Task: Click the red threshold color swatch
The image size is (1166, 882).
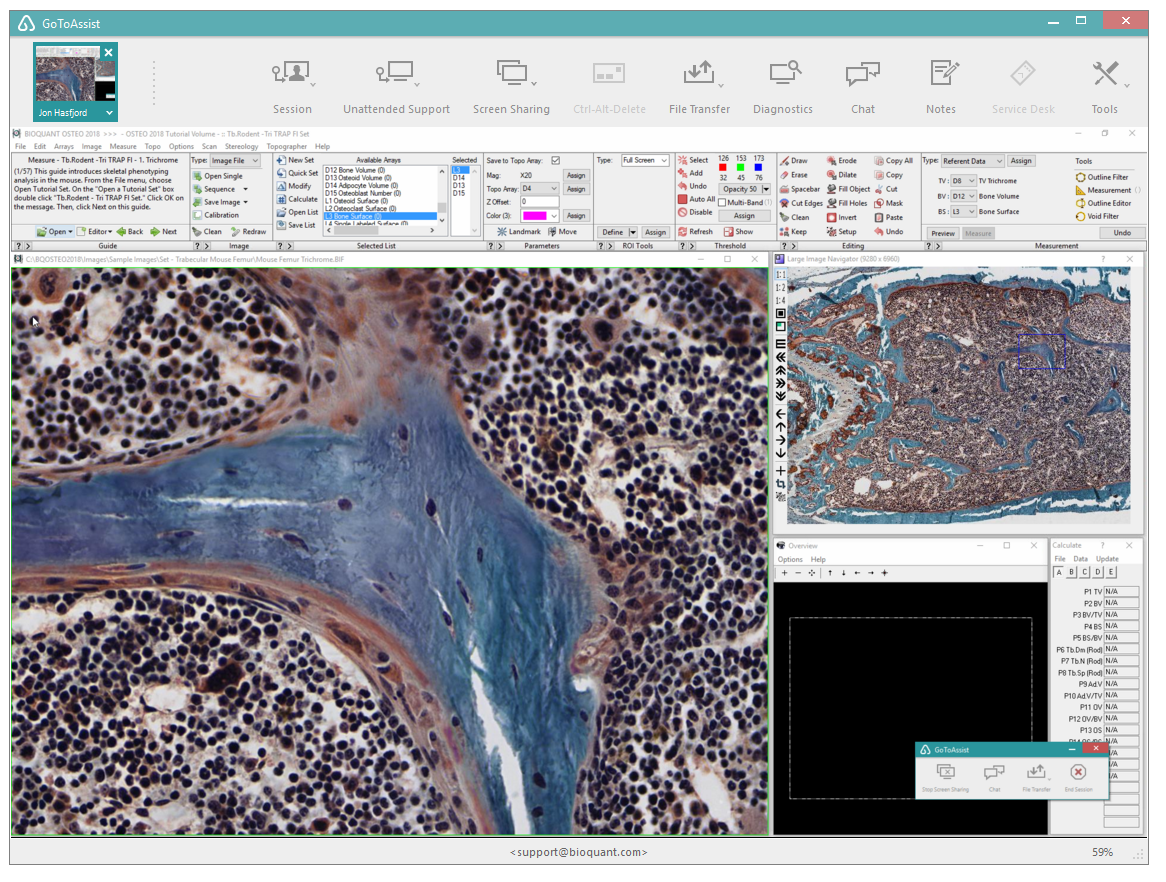Action: 722,168
